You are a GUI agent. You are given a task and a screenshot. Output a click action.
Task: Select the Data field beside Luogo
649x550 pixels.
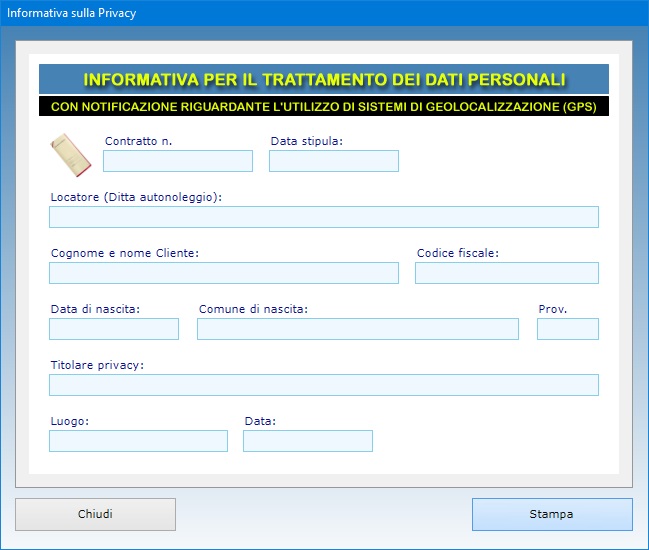pyautogui.click(x=307, y=441)
